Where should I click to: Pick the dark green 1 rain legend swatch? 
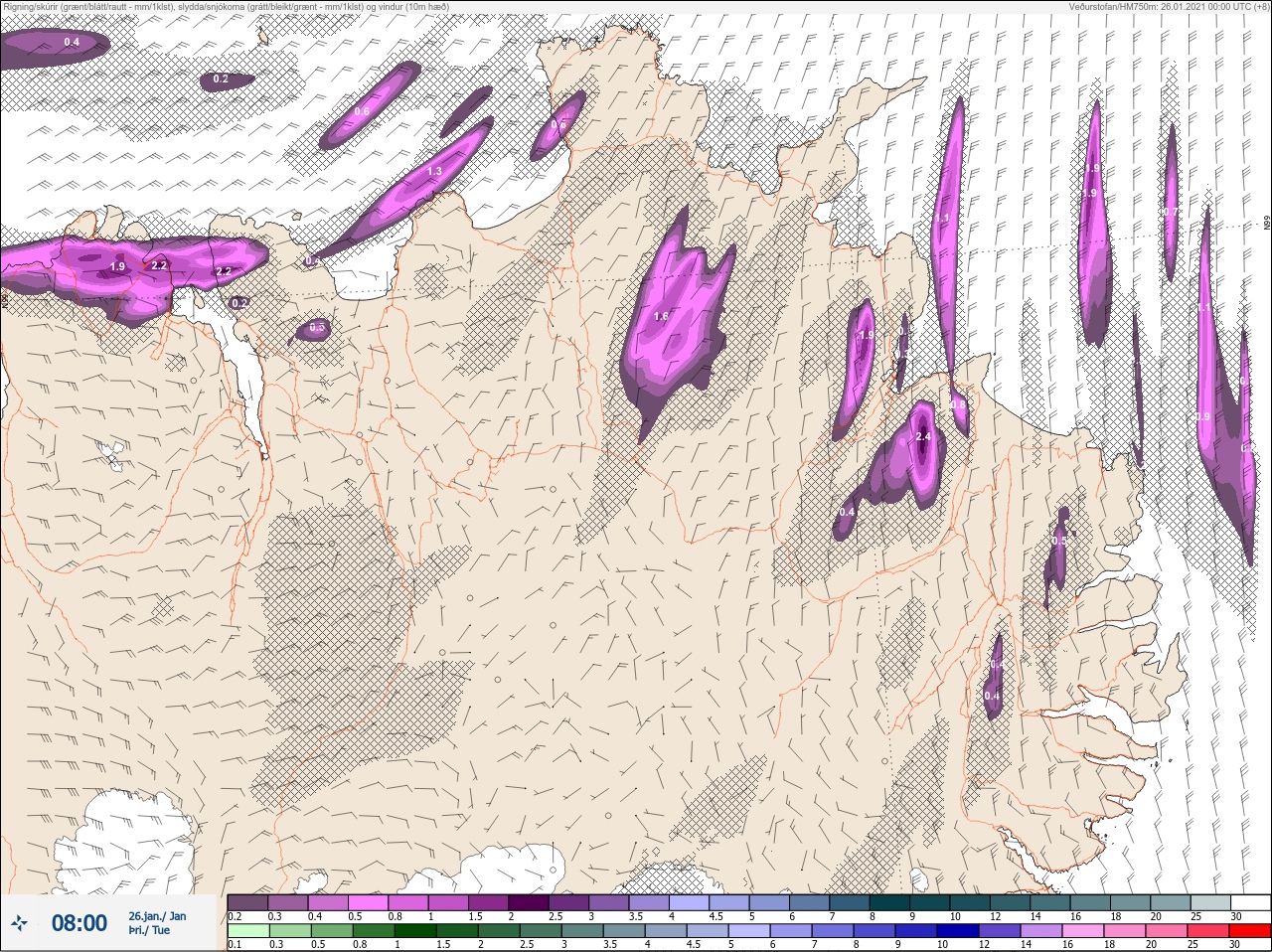[x=413, y=931]
